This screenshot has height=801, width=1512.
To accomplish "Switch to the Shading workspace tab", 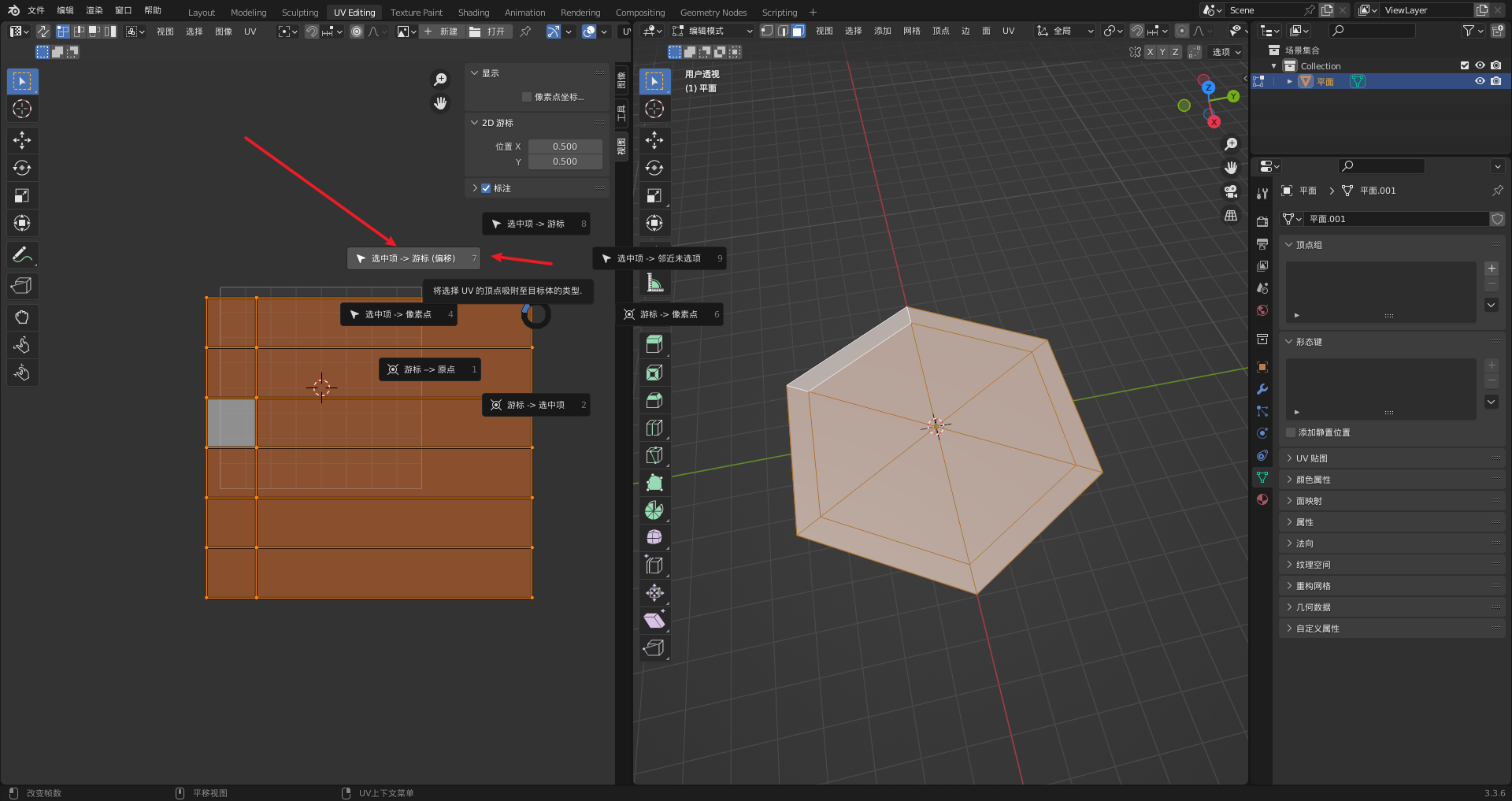I will pos(473,12).
